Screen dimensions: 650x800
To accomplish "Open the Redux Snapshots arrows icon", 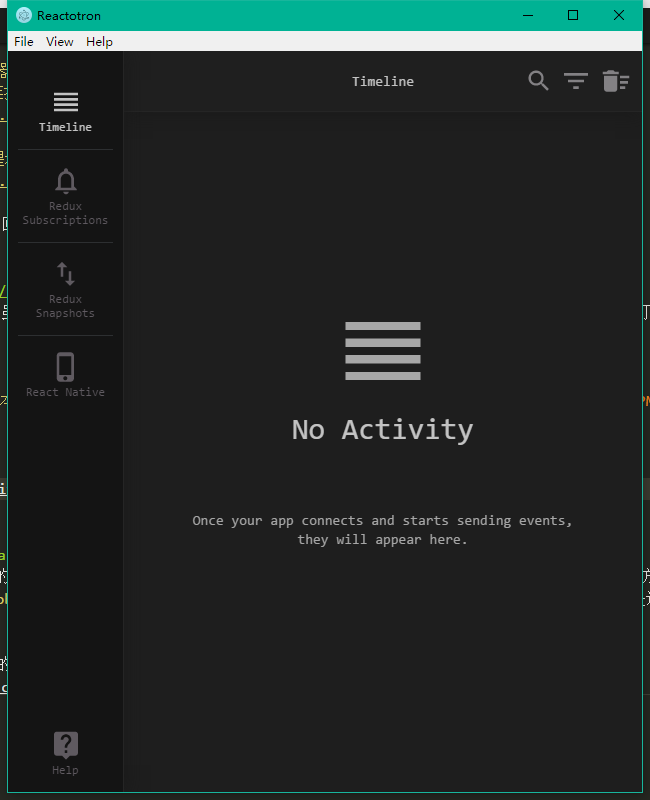I will pos(66,274).
